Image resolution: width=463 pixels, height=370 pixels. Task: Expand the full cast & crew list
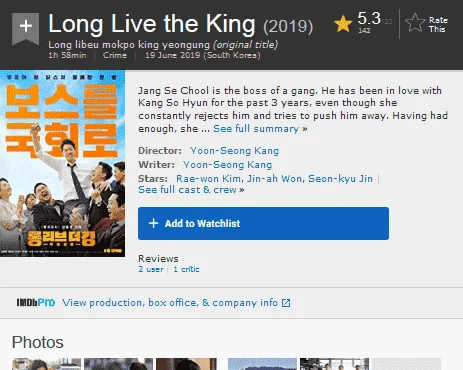click(191, 190)
